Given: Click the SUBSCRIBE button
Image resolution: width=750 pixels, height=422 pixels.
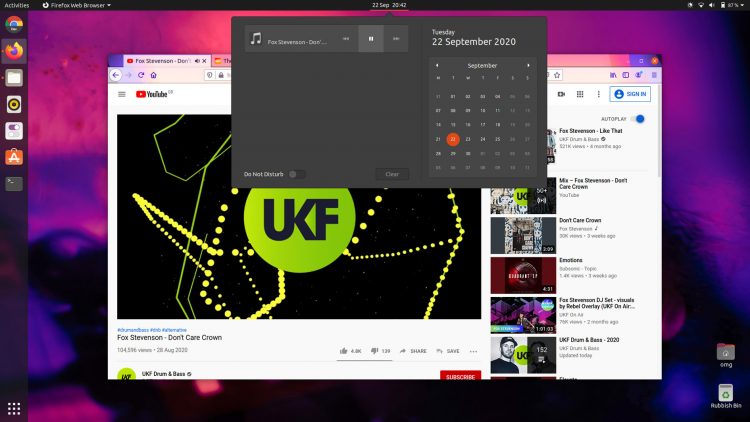Looking at the screenshot, I should [x=460, y=376].
